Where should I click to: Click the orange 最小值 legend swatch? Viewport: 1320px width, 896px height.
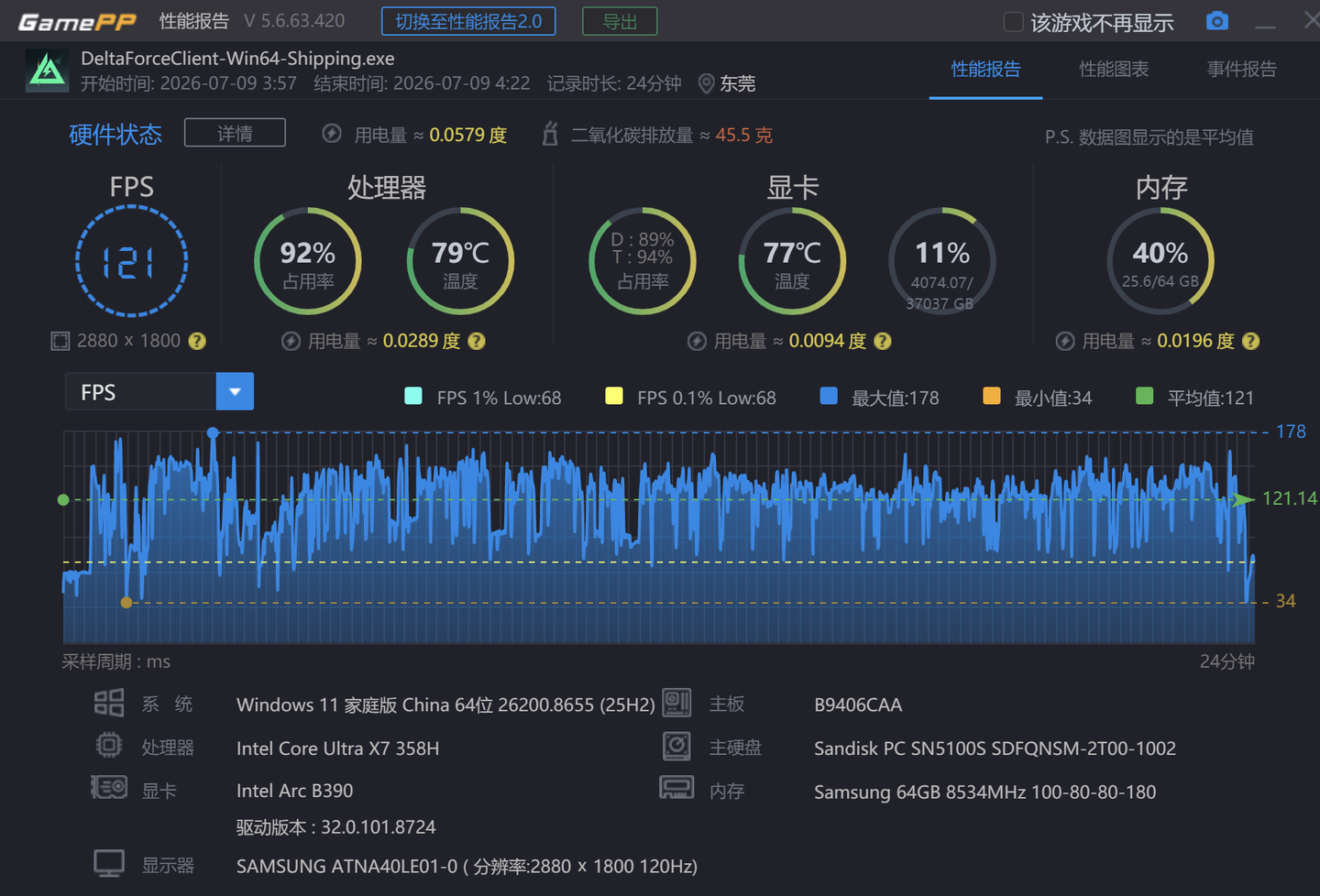tap(991, 396)
